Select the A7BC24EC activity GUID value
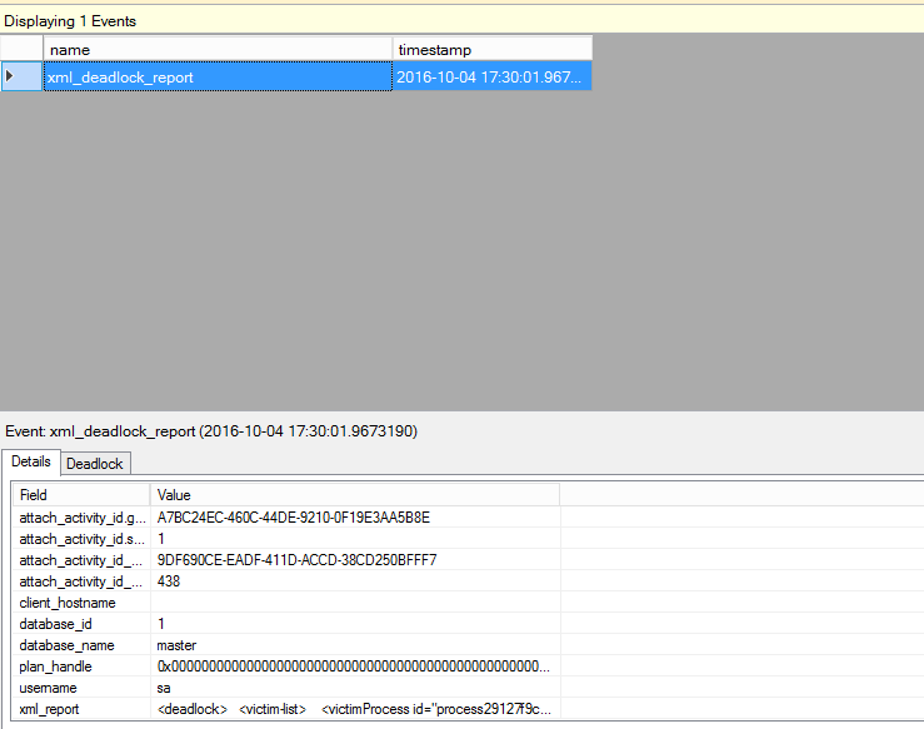 pyautogui.click(x=294, y=517)
